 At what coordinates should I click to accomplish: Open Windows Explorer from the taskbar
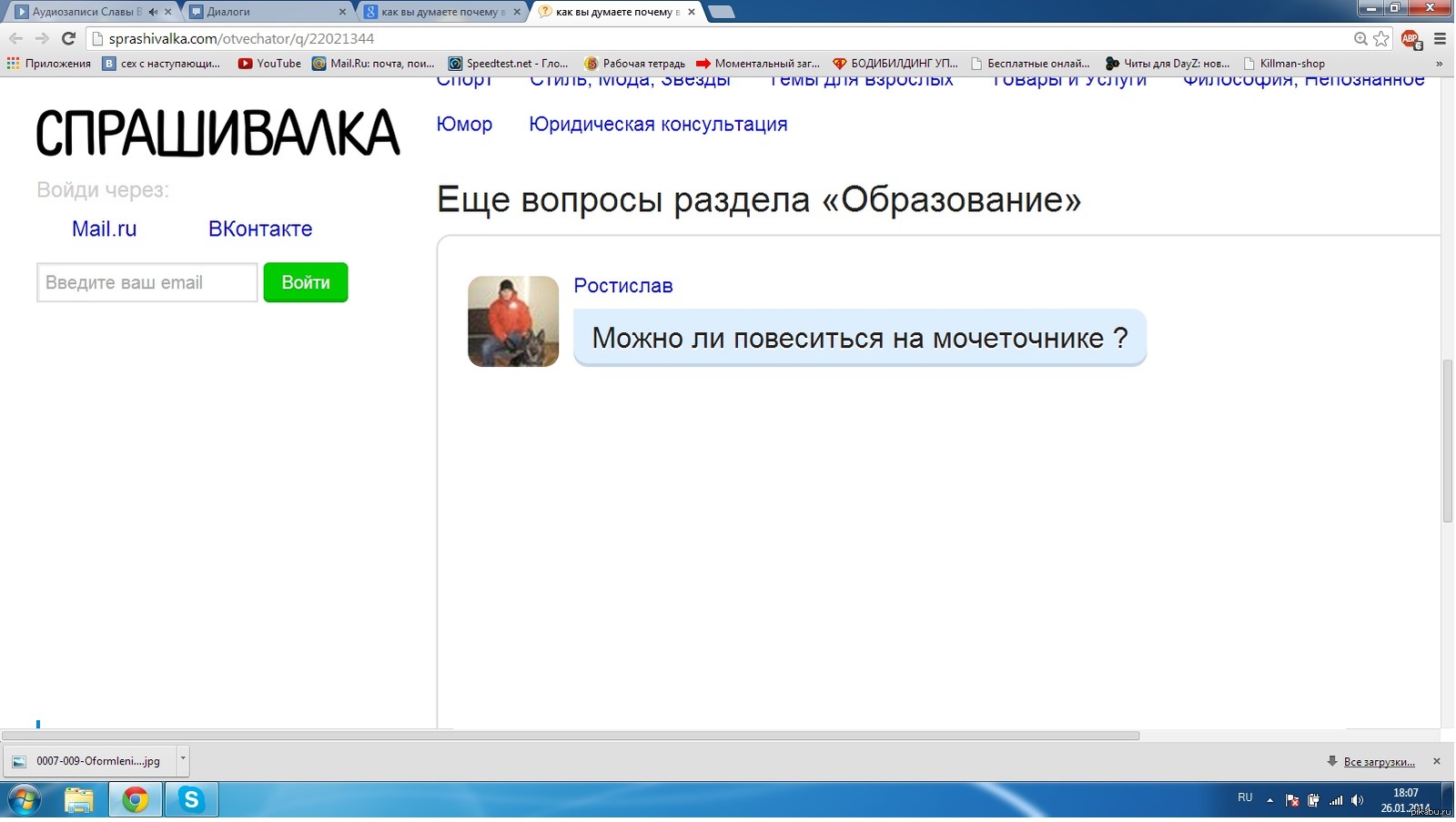tap(79, 800)
